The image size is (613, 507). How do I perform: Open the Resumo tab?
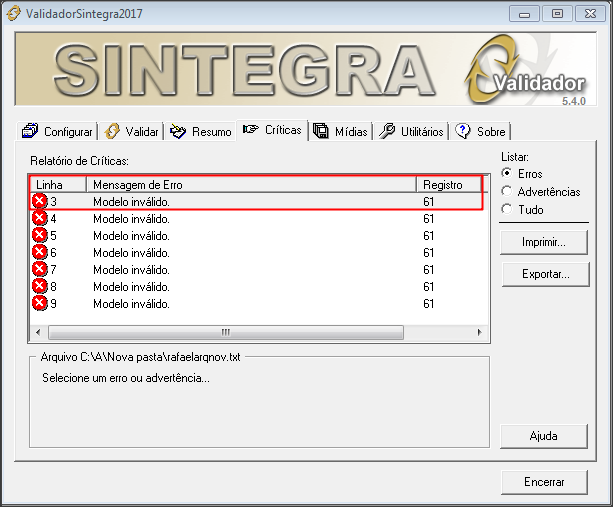[201, 131]
